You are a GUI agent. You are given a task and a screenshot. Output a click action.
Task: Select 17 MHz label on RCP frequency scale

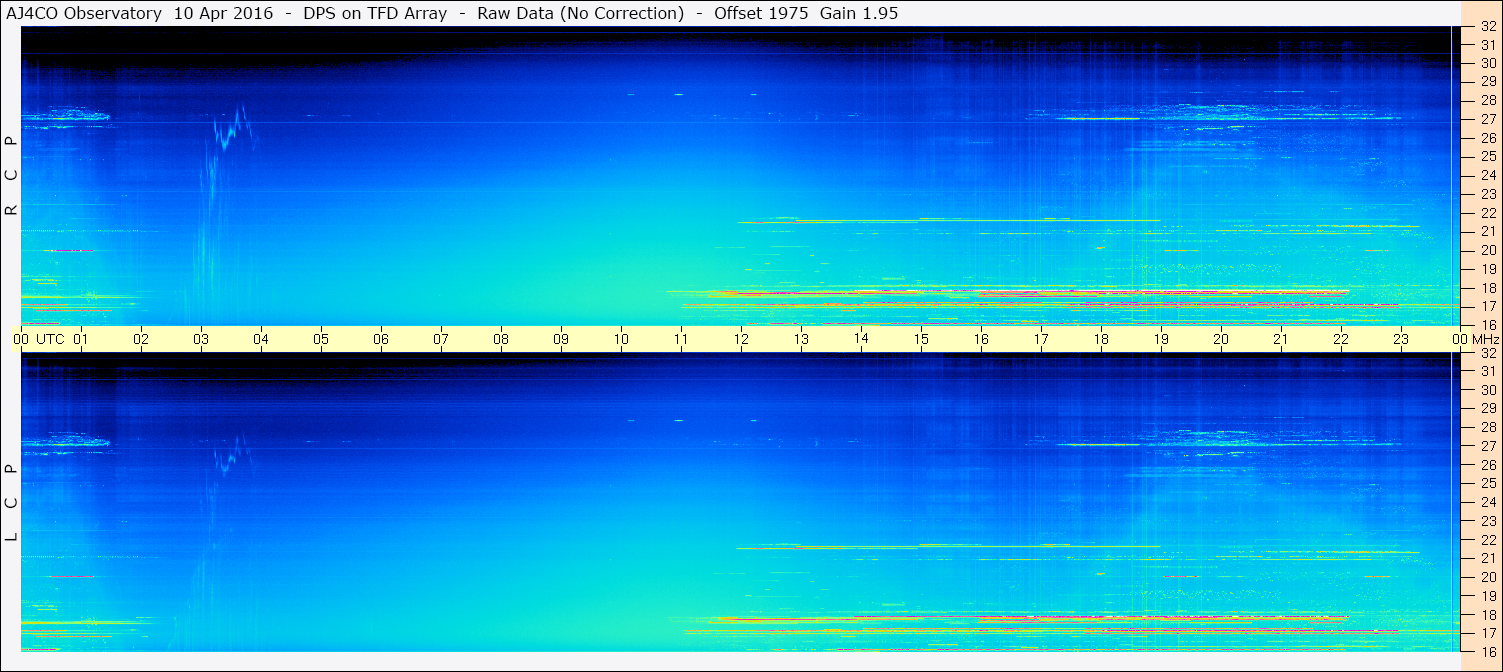(1487, 306)
